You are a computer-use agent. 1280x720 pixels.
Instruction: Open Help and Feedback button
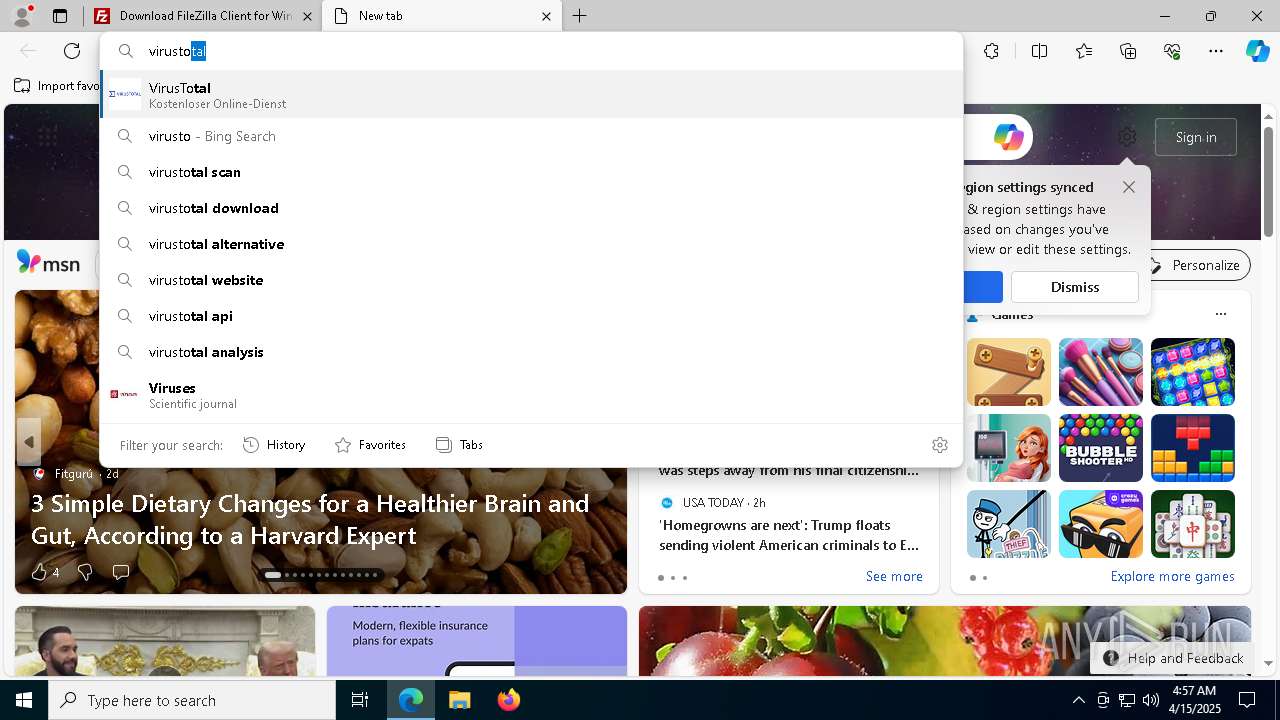(x=1173, y=658)
